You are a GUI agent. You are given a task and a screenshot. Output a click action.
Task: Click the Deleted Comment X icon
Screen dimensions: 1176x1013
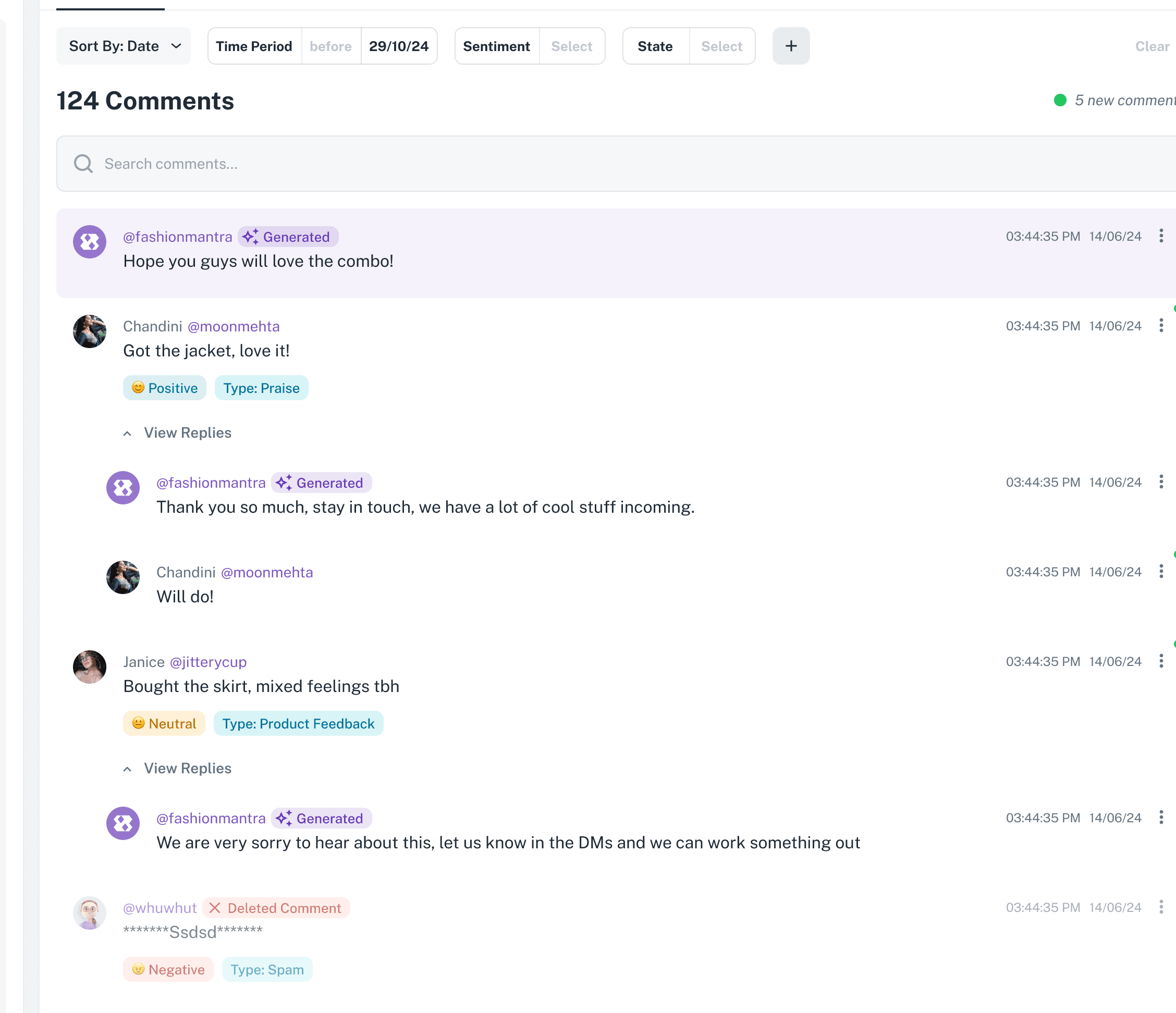(214, 908)
